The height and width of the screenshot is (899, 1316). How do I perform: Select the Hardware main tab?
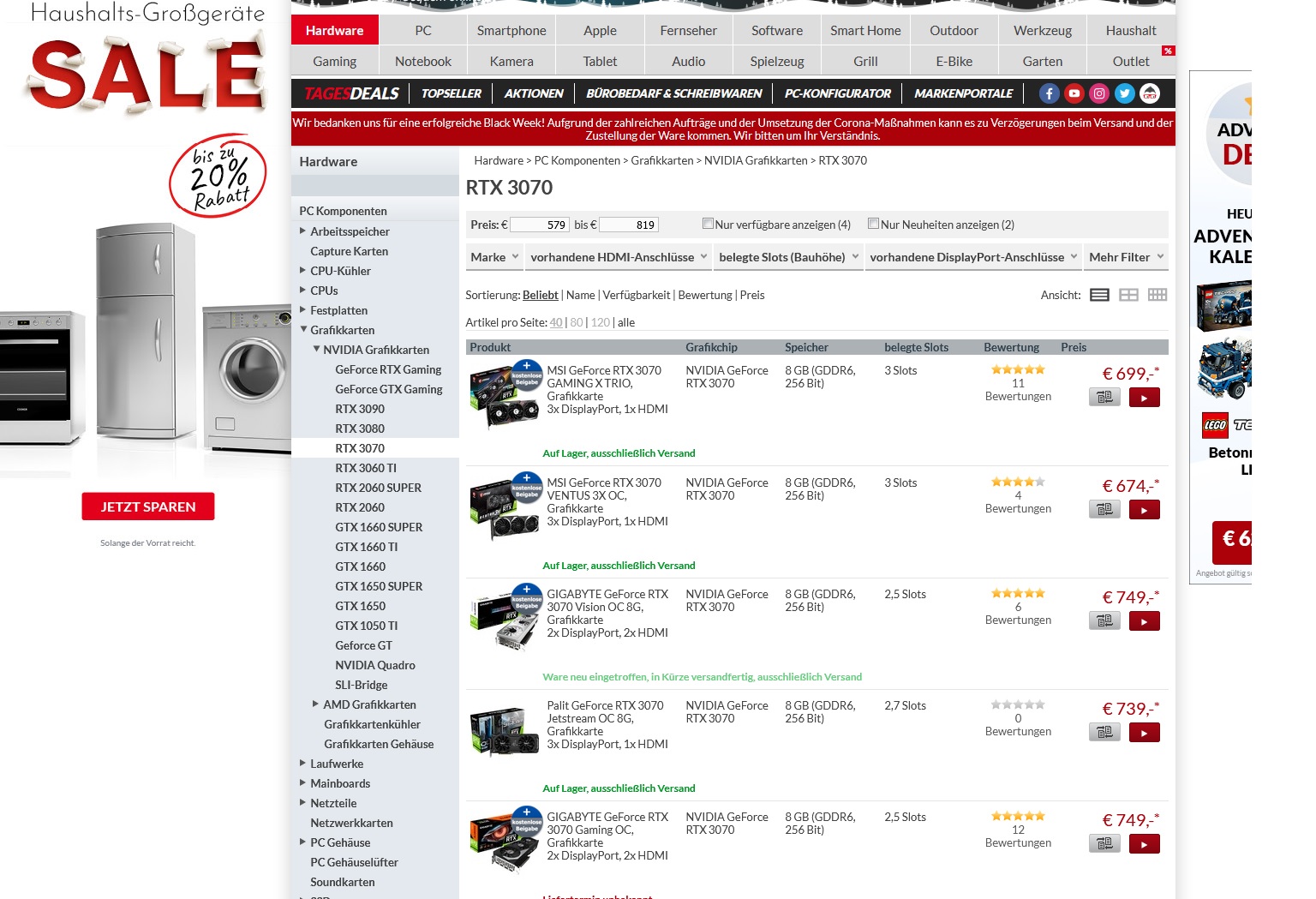334,30
